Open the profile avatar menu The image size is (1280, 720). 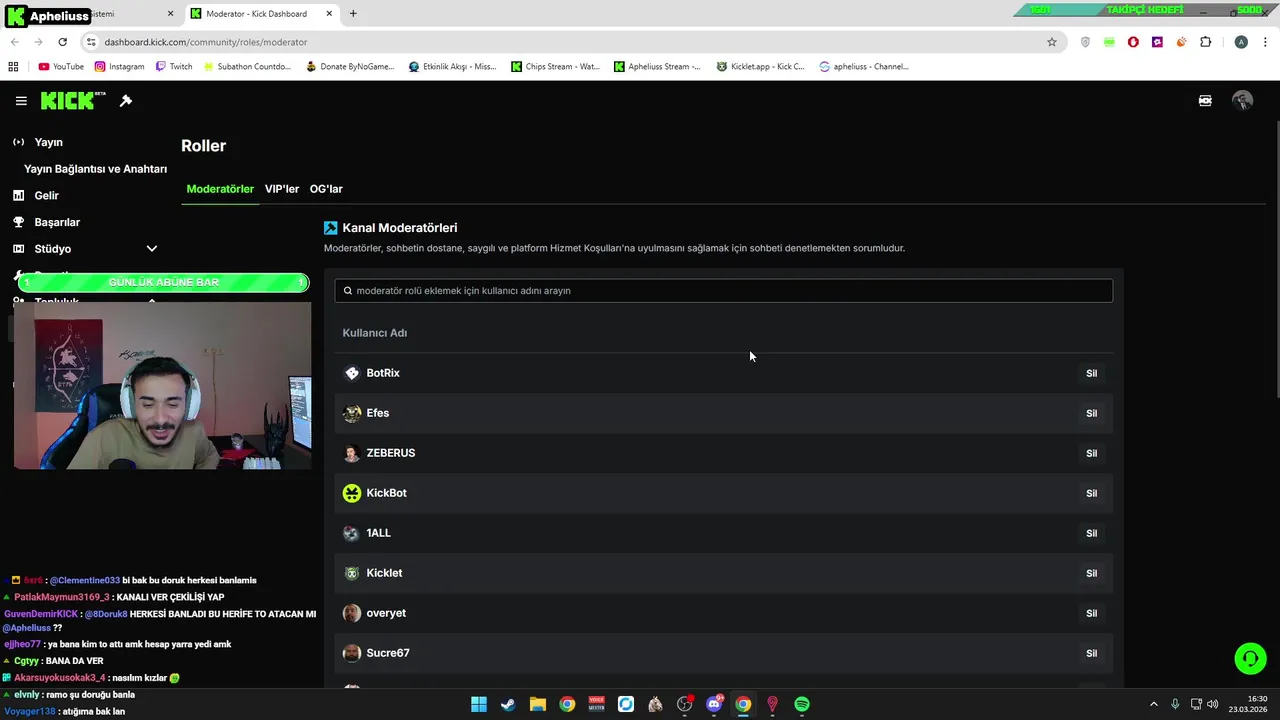pyautogui.click(x=1242, y=101)
